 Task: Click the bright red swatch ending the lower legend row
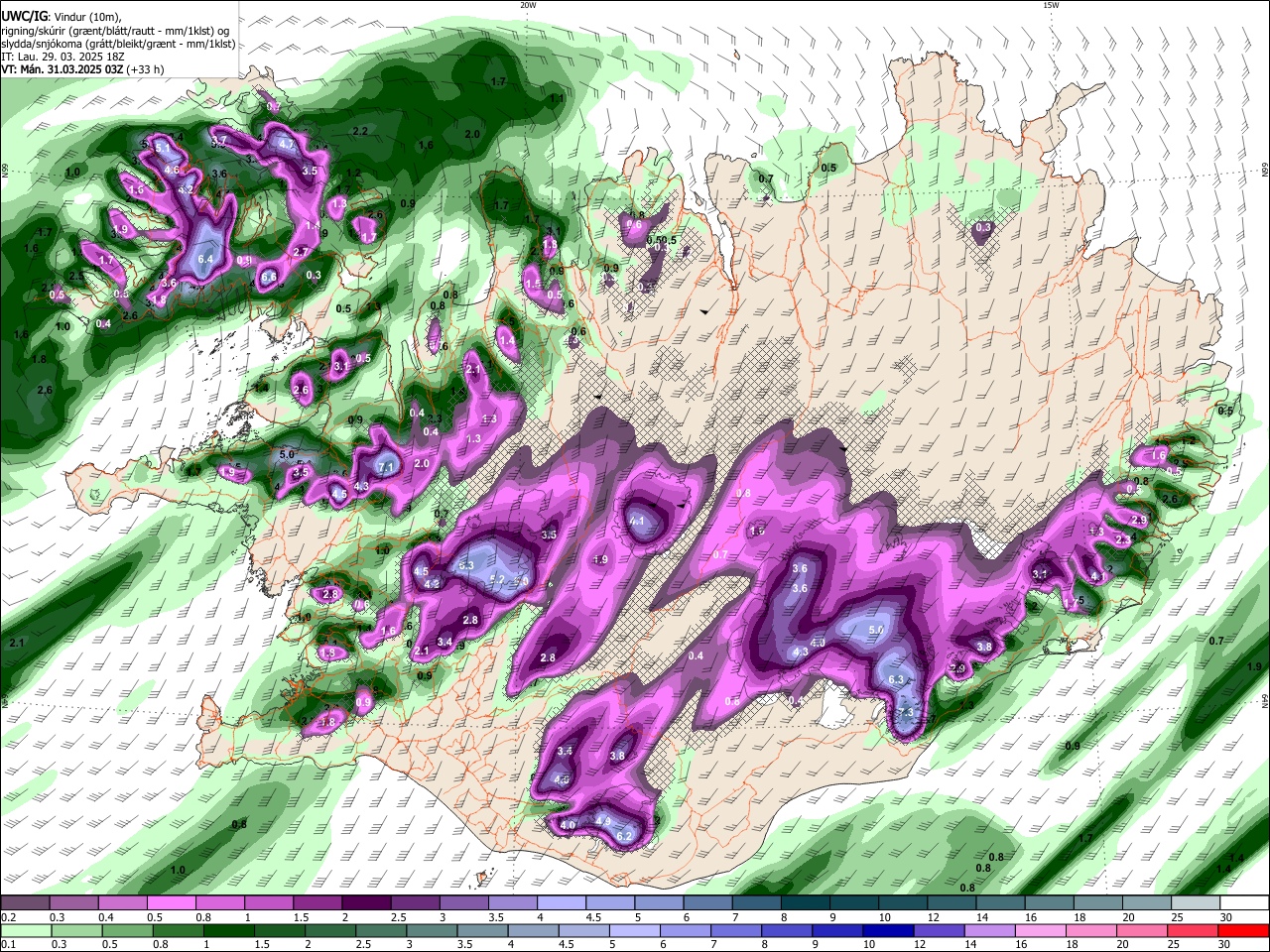(1243, 930)
